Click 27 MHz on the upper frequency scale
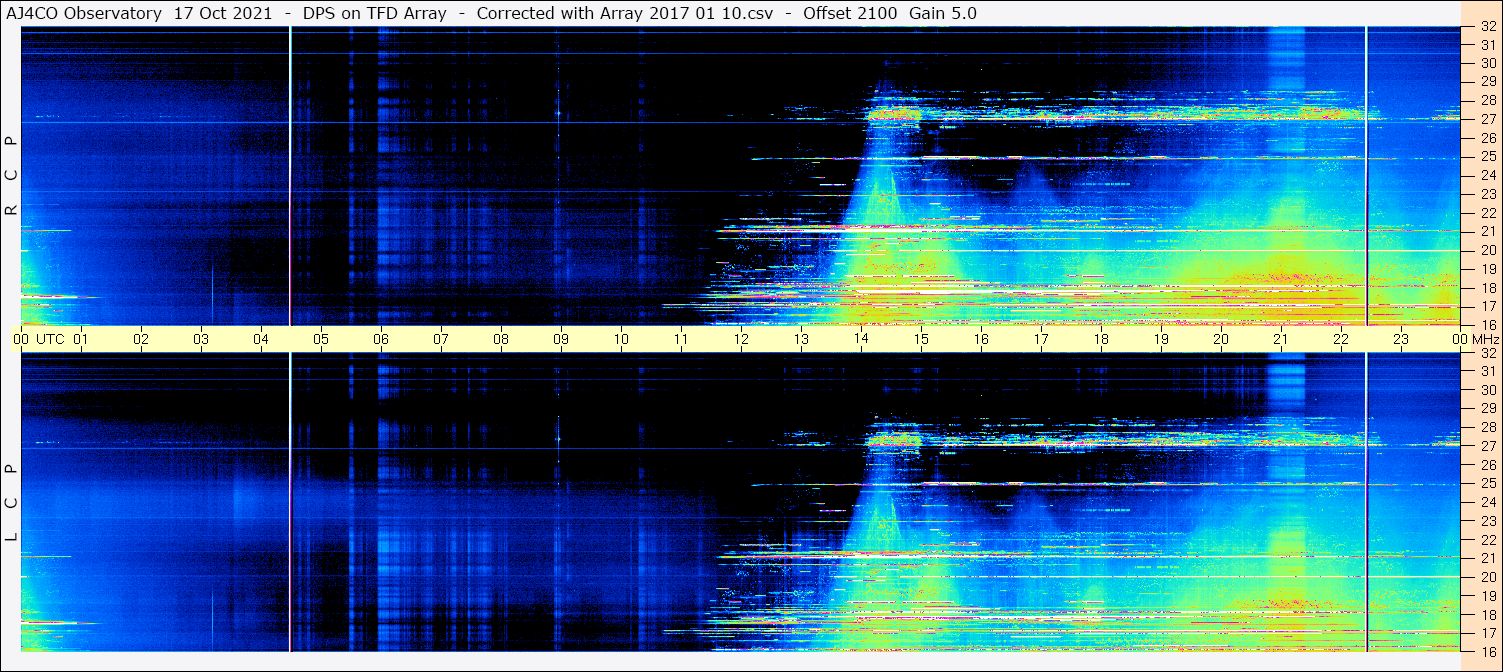 (x=1487, y=118)
